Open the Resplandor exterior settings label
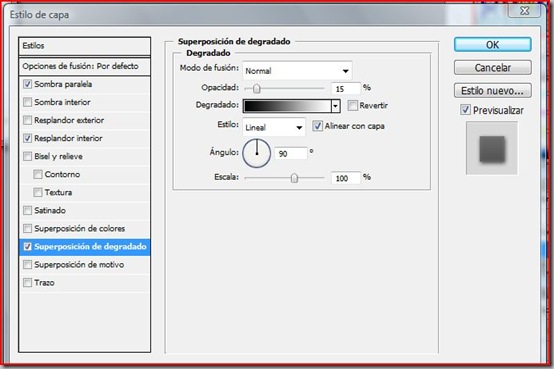 (x=69, y=120)
